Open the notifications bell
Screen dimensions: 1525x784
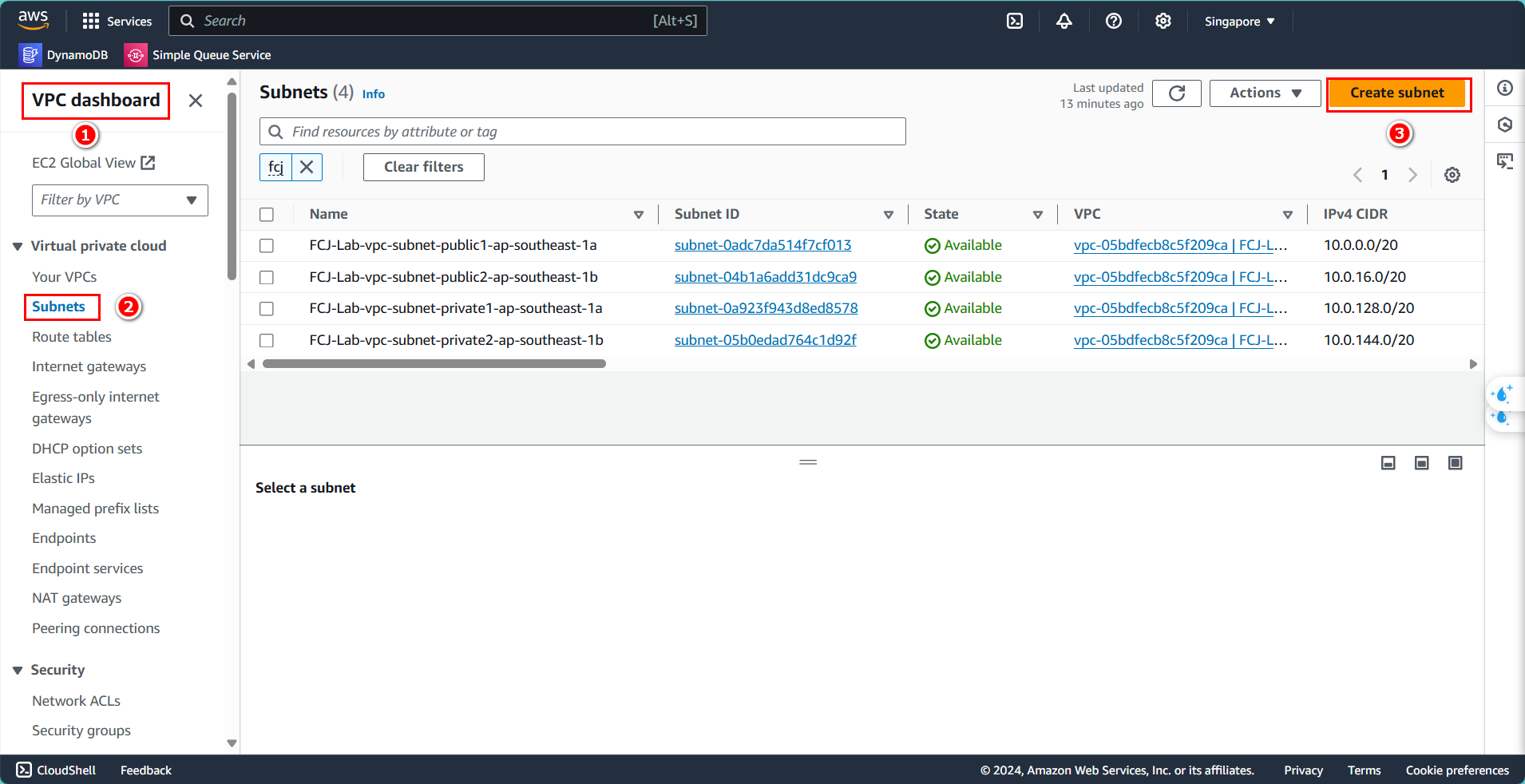point(1064,21)
